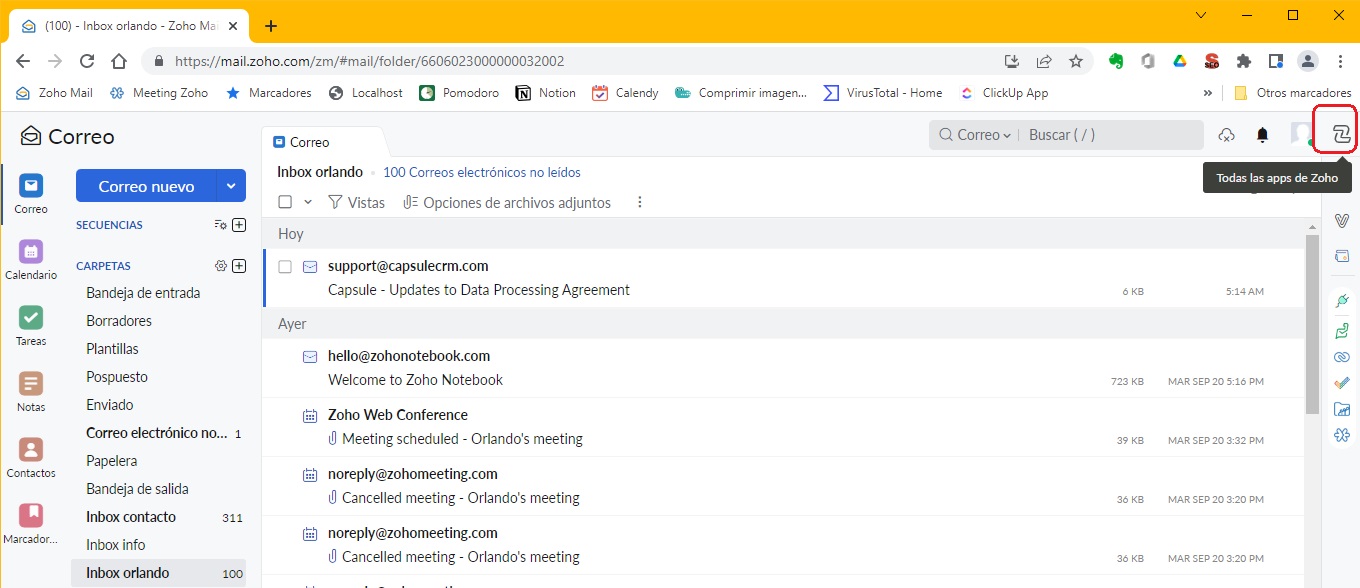Screen dimensions: 1360x588
Task: Open the Chrome three-dot menu
Action: coord(1340,61)
